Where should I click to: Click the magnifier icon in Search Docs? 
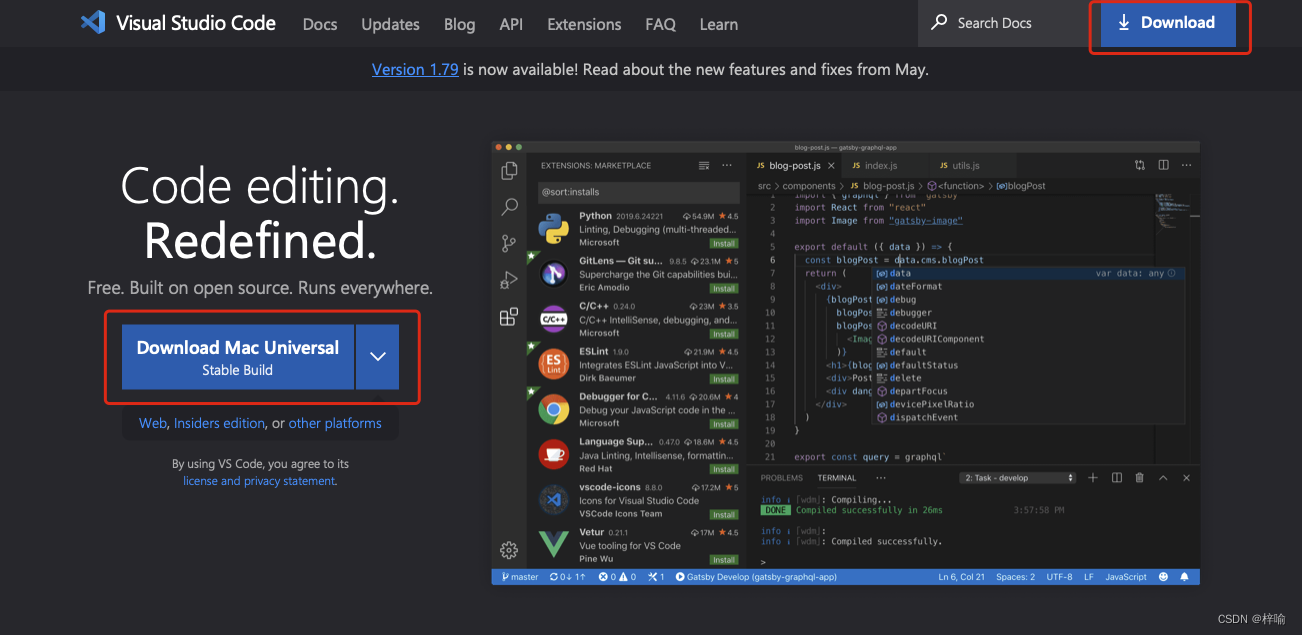(939, 22)
